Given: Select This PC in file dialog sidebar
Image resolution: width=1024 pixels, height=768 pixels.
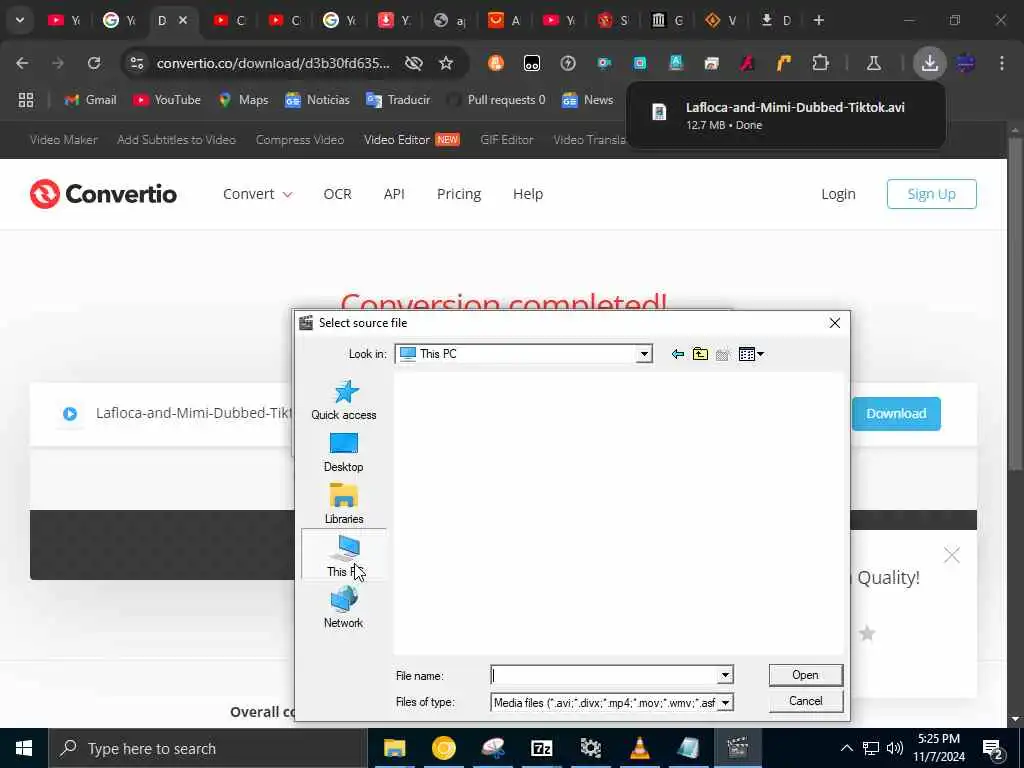Looking at the screenshot, I should tap(344, 554).
